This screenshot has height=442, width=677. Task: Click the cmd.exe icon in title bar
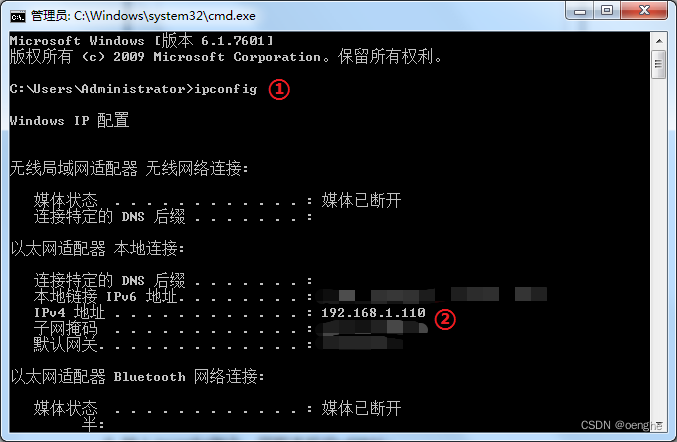[18, 16]
